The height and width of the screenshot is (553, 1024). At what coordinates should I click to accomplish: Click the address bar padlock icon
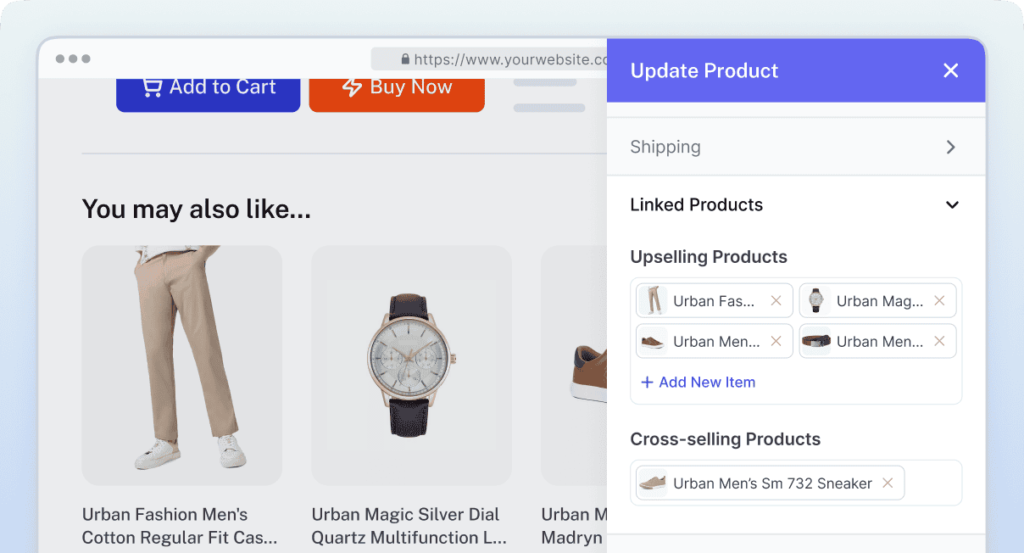click(x=405, y=60)
